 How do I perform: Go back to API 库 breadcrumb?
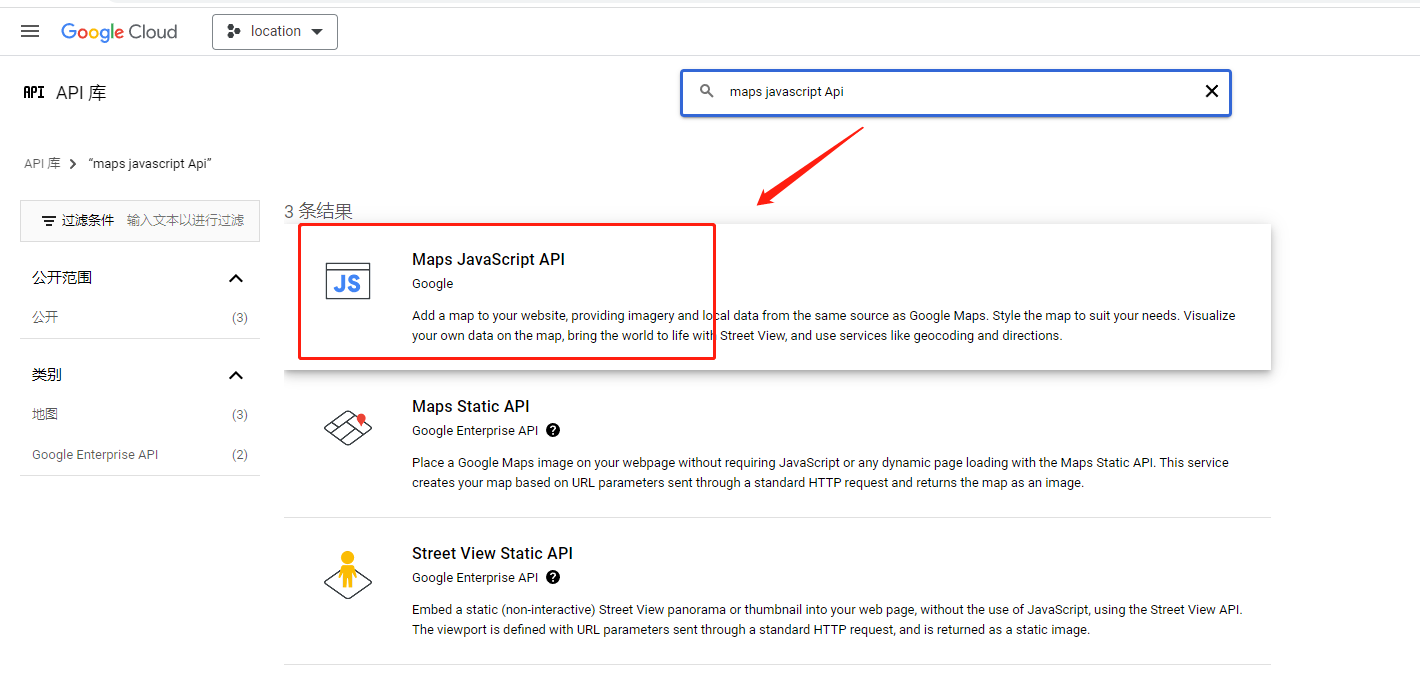[42, 163]
